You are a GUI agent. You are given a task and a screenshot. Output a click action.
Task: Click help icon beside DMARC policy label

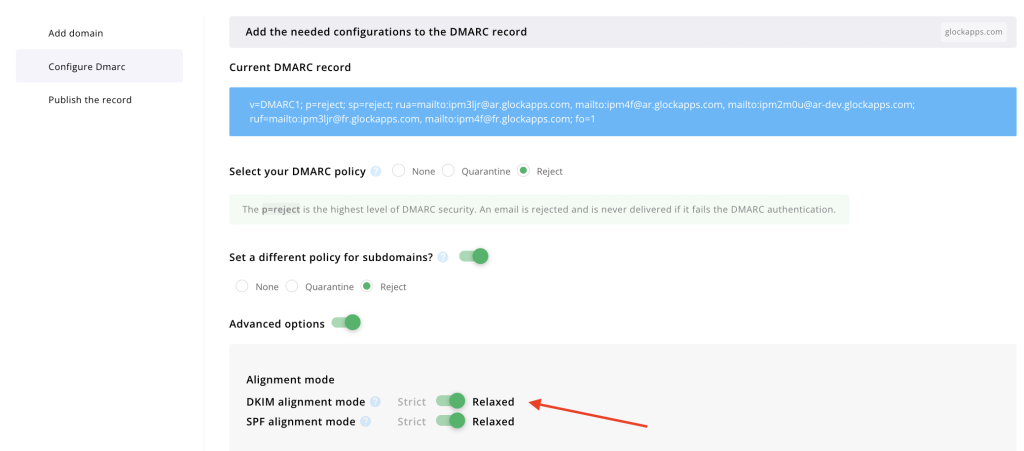pos(376,171)
